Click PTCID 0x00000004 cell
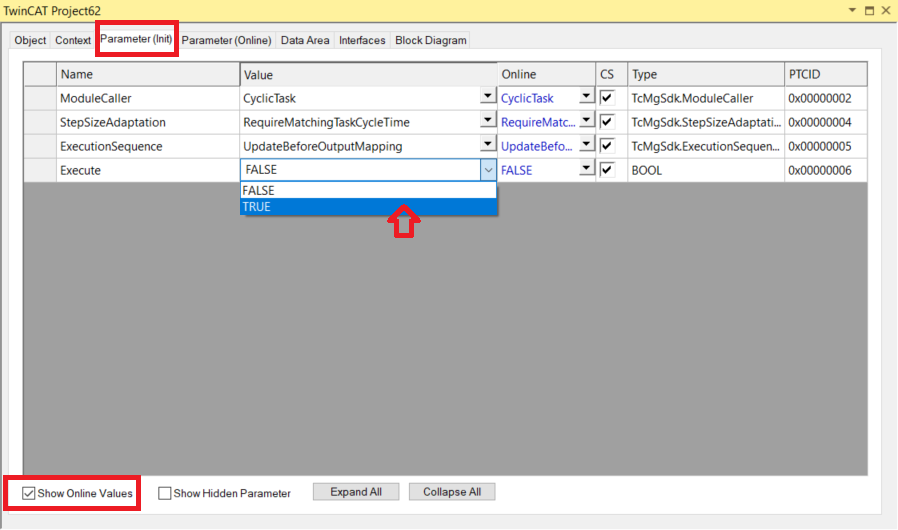The height and width of the screenshot is (530, 898). [x=825, y=122]
